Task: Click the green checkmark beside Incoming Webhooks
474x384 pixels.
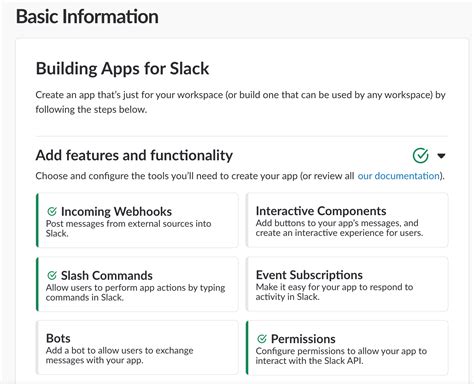Action: [x=52, y=211]
